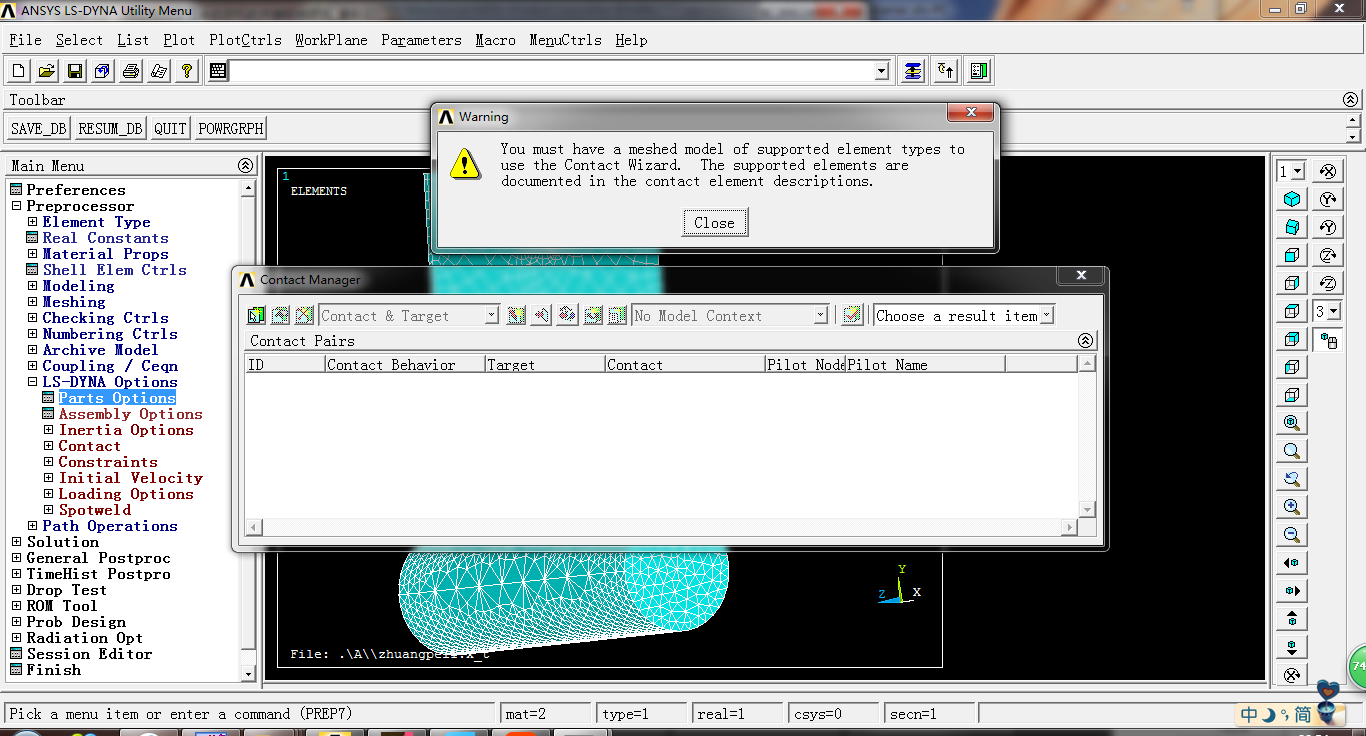Image resolution: width=1366 pixels, height=736 pixels.
Task: Click the Open file folder icon
Action: click(47, 71)
